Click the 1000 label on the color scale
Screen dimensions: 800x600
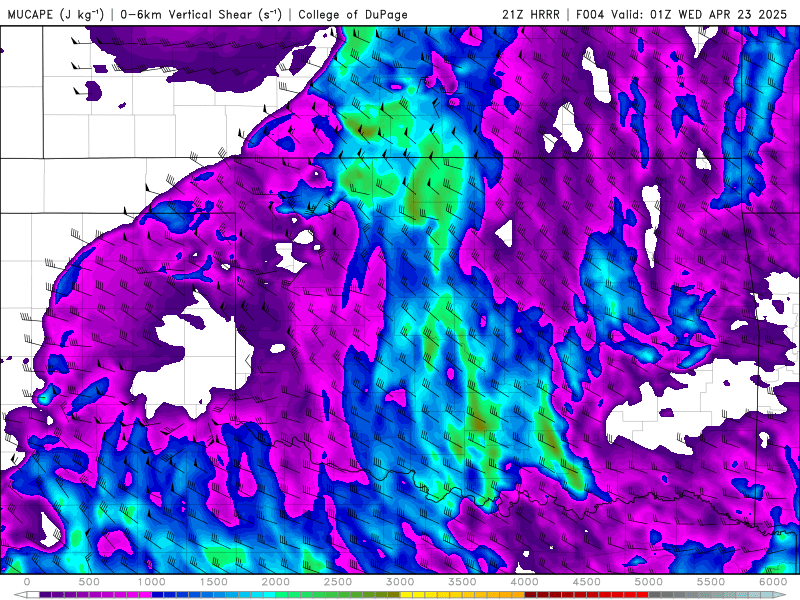click(152, 582)
